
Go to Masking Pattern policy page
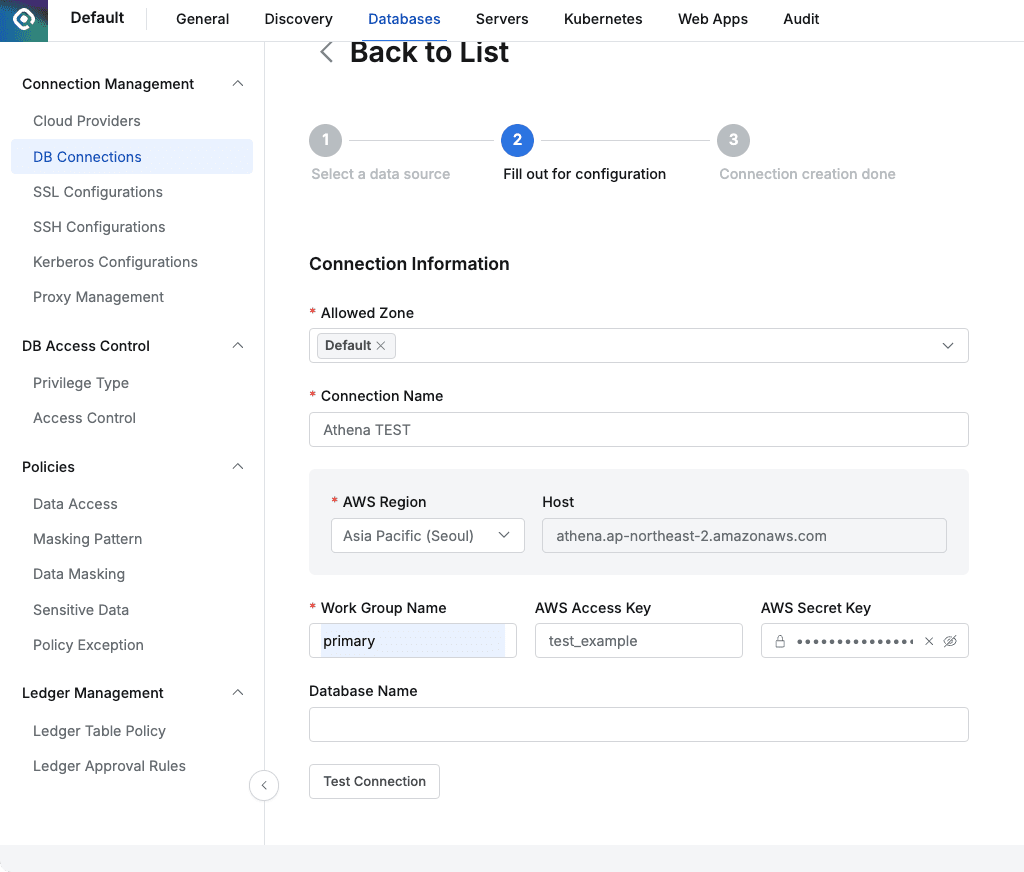tap(88, 539)
